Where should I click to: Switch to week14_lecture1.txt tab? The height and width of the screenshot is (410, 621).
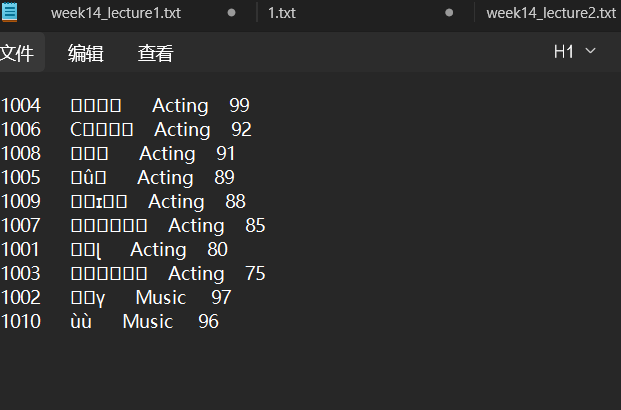click(116, 13)
